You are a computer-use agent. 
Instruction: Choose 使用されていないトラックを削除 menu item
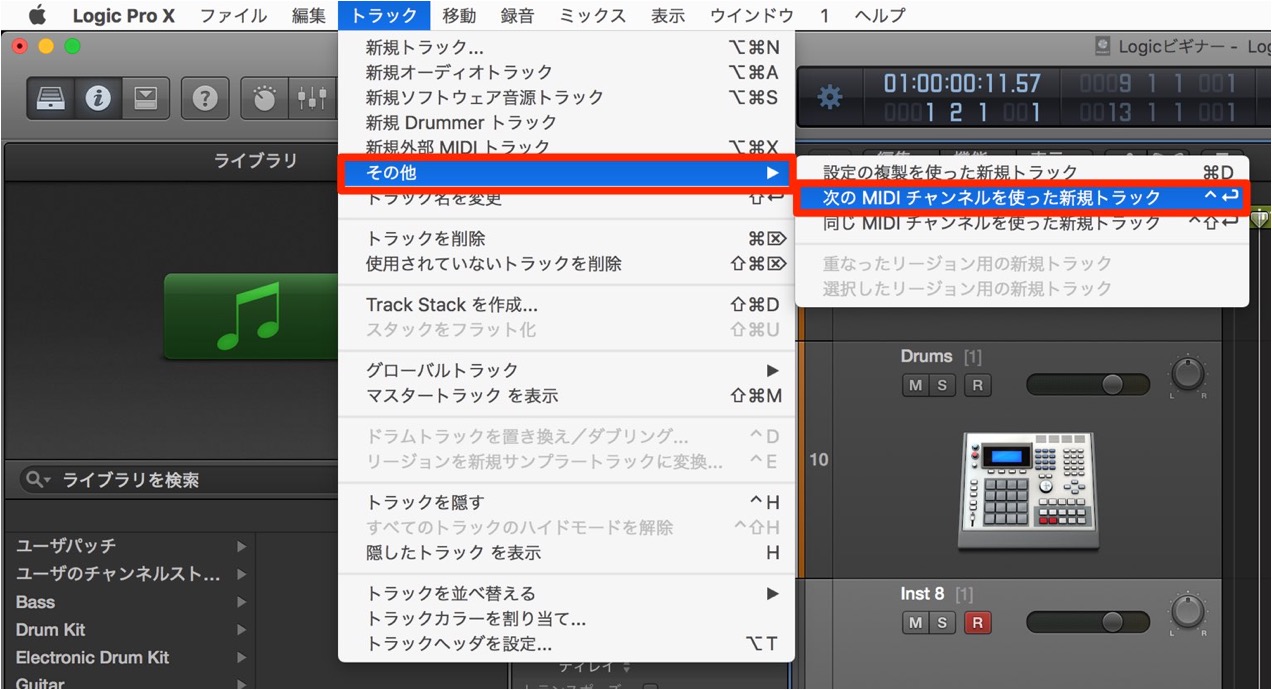point(566,264)
